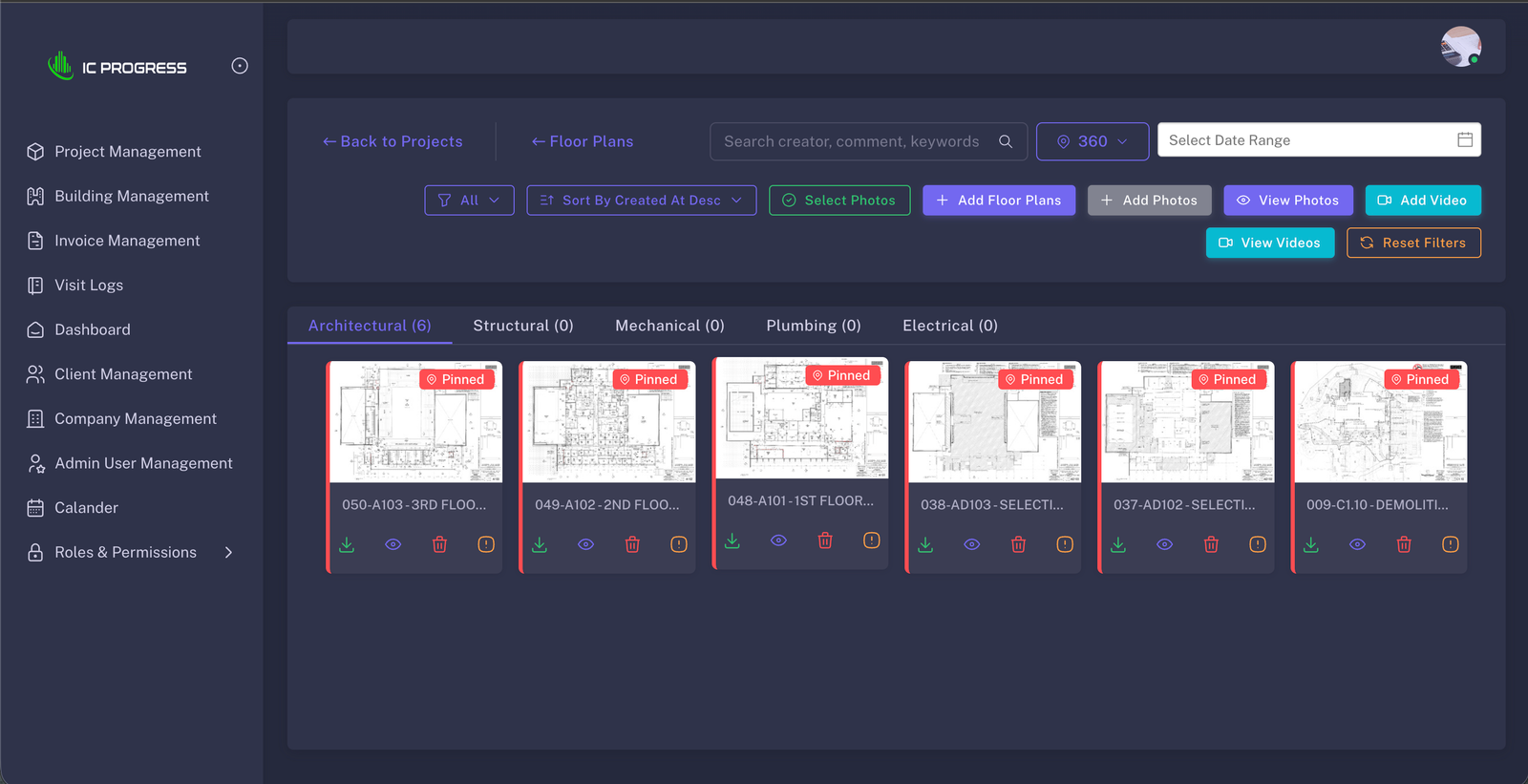Click the Select Photos button
This screenshot has height=784, width=1528.
click(839, 201)
